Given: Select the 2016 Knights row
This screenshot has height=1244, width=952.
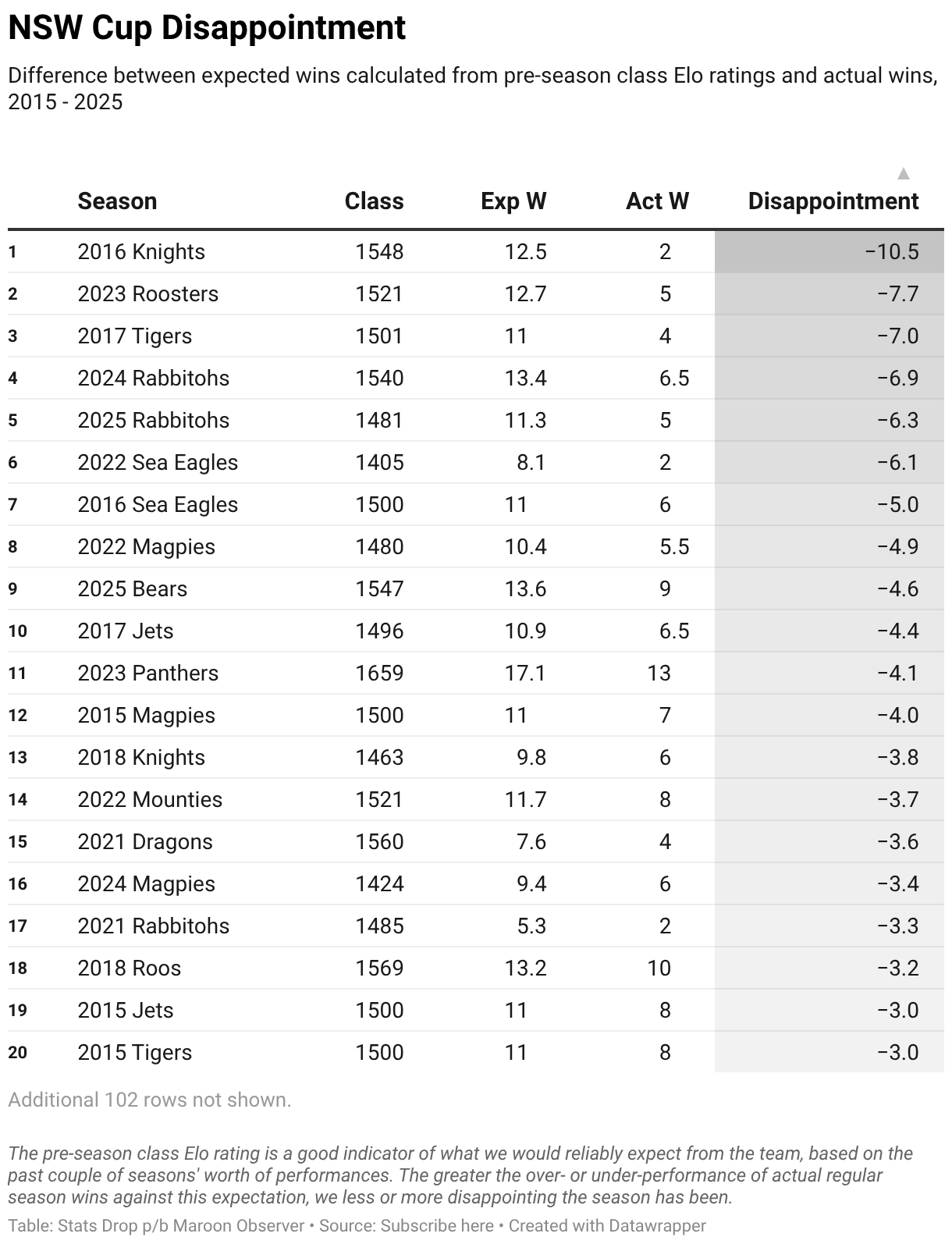Looking at the screenshot, I should click(x=476, y=251).
